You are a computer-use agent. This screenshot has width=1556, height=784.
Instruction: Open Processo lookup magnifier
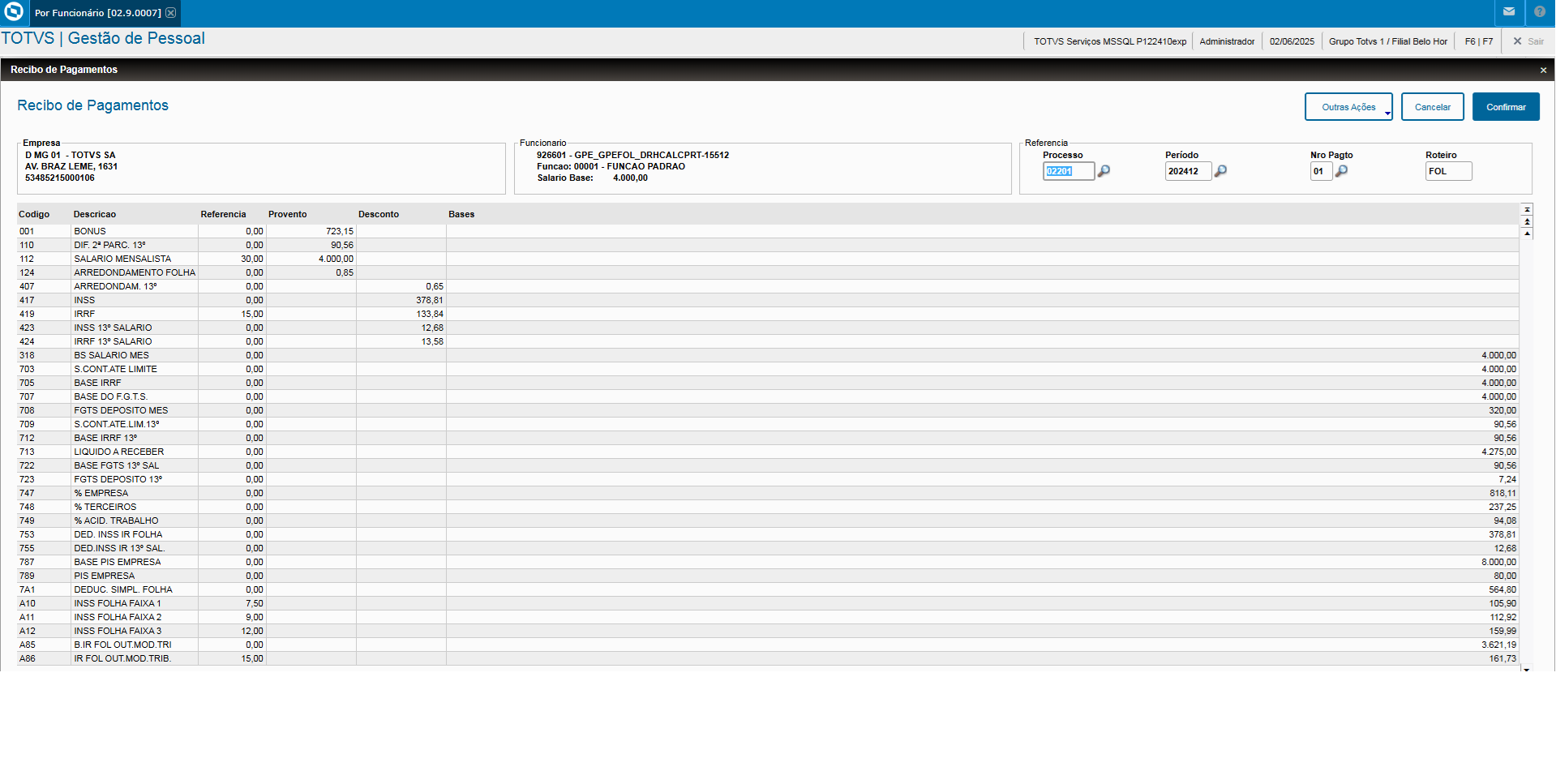(x=1104, y=171)
